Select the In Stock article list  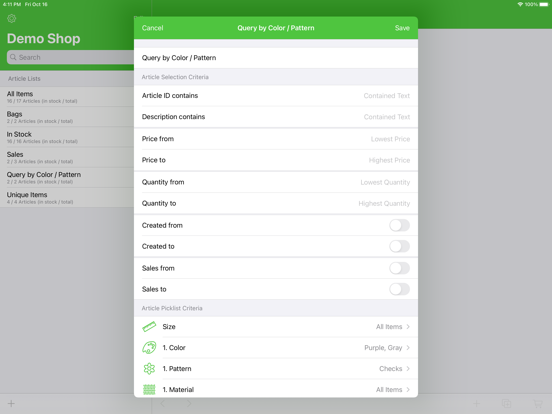[x=67, y=137]
